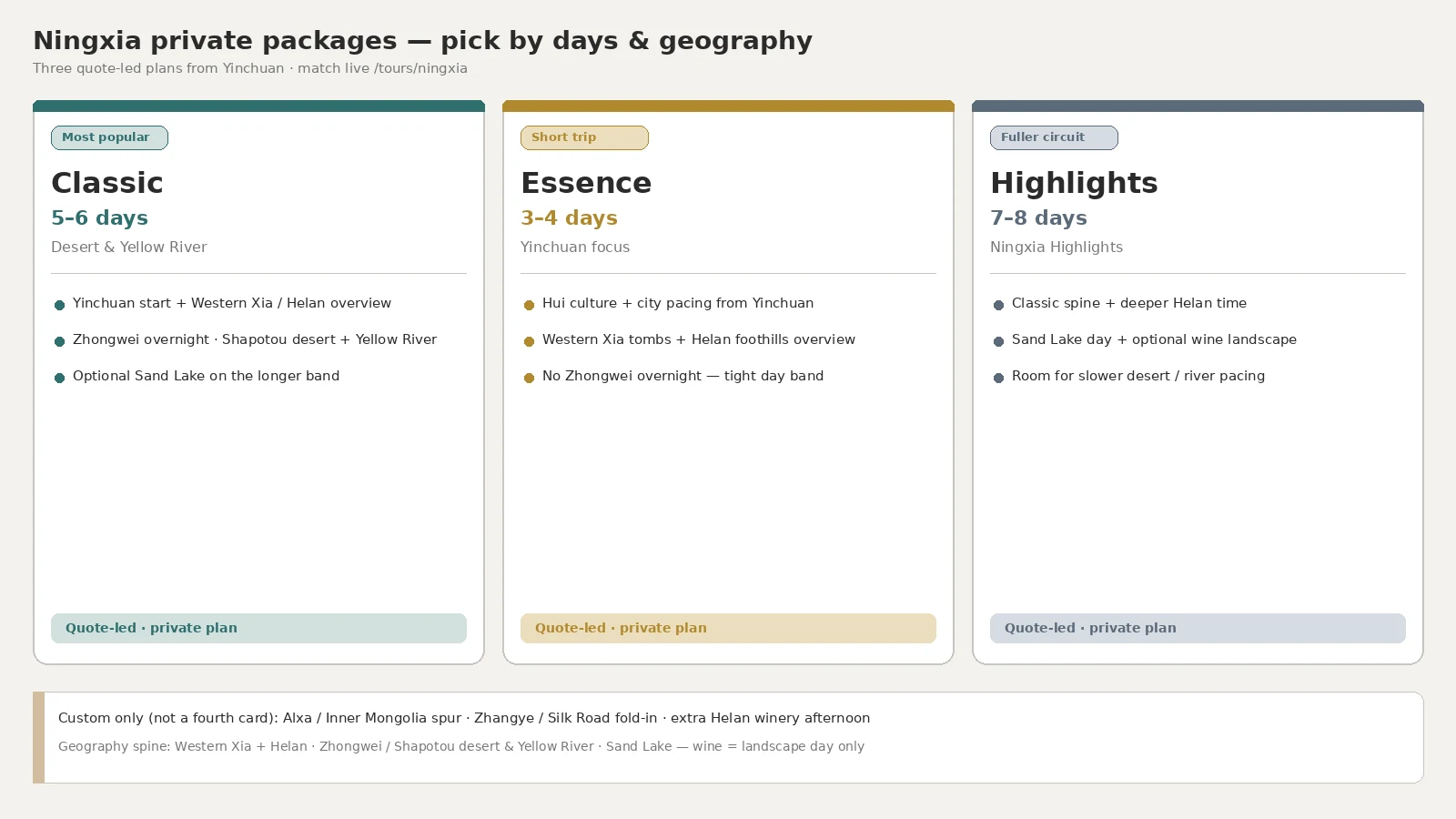
Task: Click 'No Zhongwei overnight — tight day band'
Action: point(682,376)
